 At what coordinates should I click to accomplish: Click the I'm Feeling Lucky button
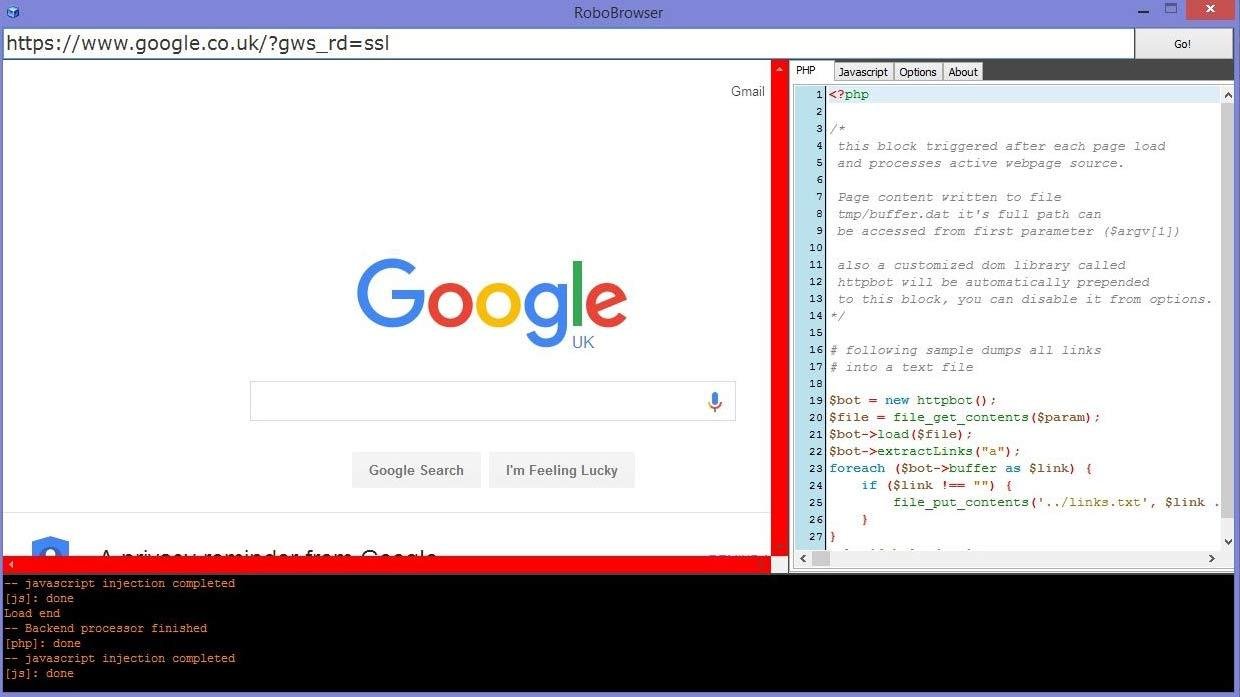(x=561, y=470)
